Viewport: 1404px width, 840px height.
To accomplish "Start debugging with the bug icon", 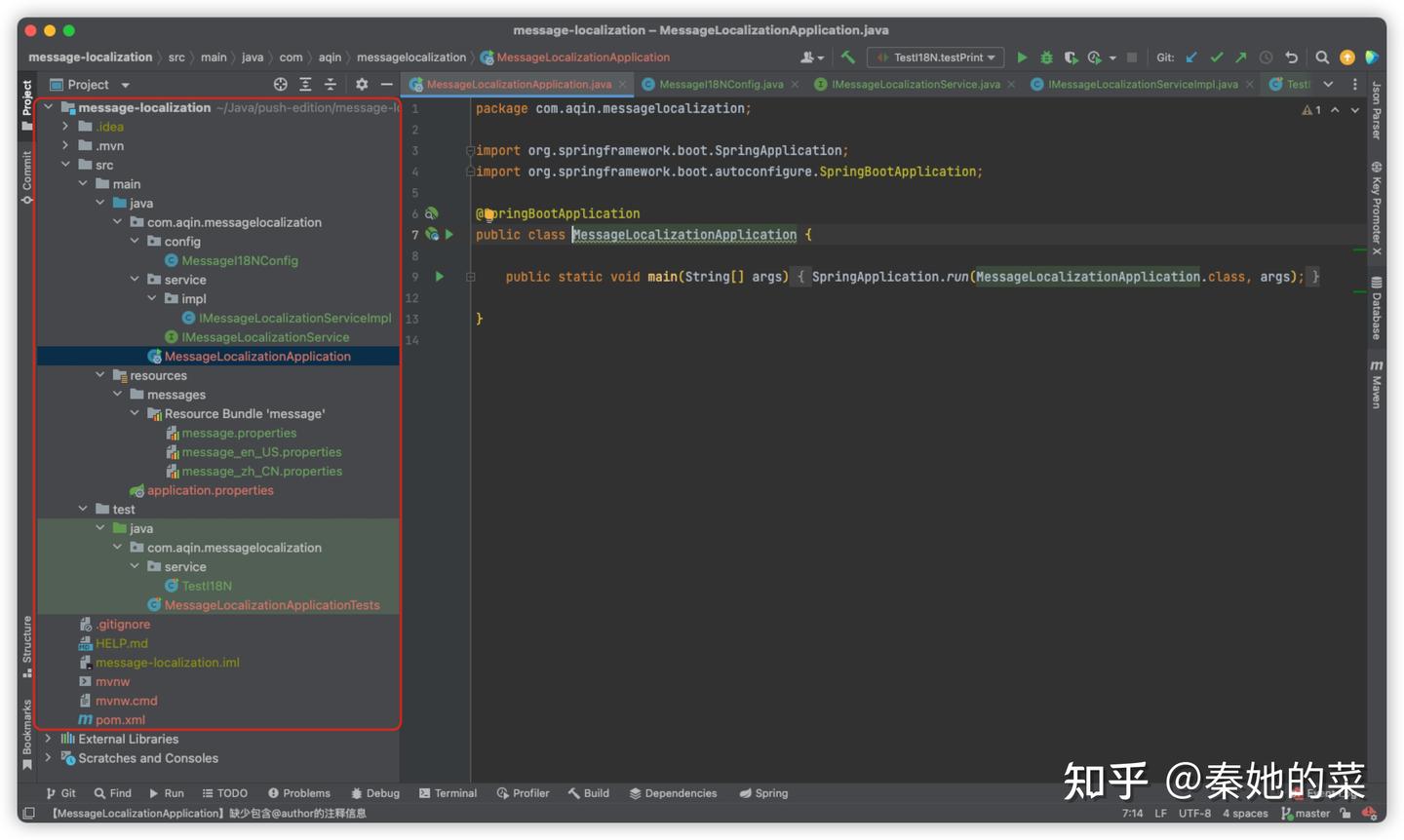I will click(x=1046, y=57).
